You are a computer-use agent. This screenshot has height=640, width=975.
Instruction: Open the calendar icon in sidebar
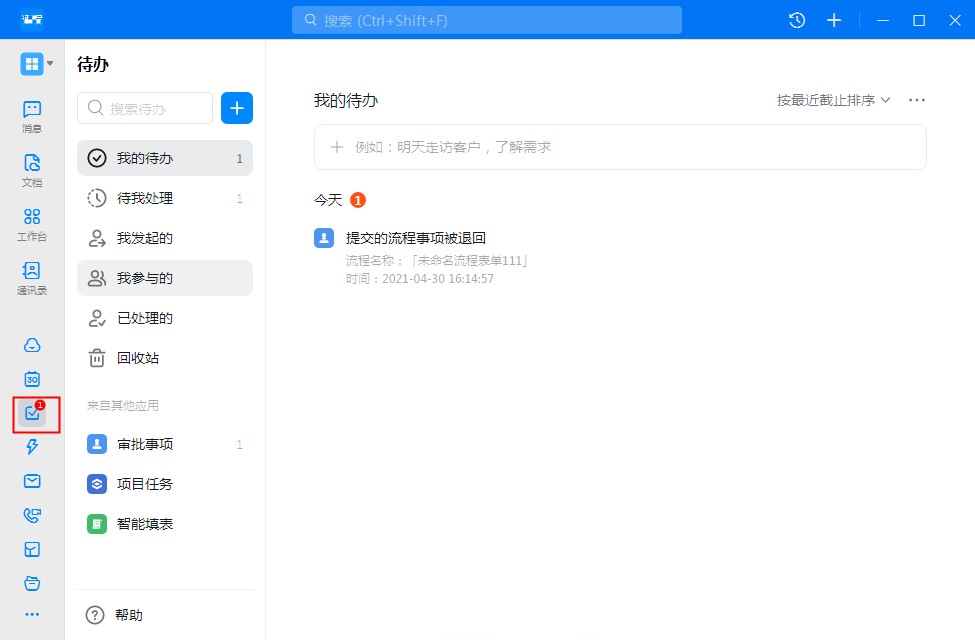(x=32, y=379)
